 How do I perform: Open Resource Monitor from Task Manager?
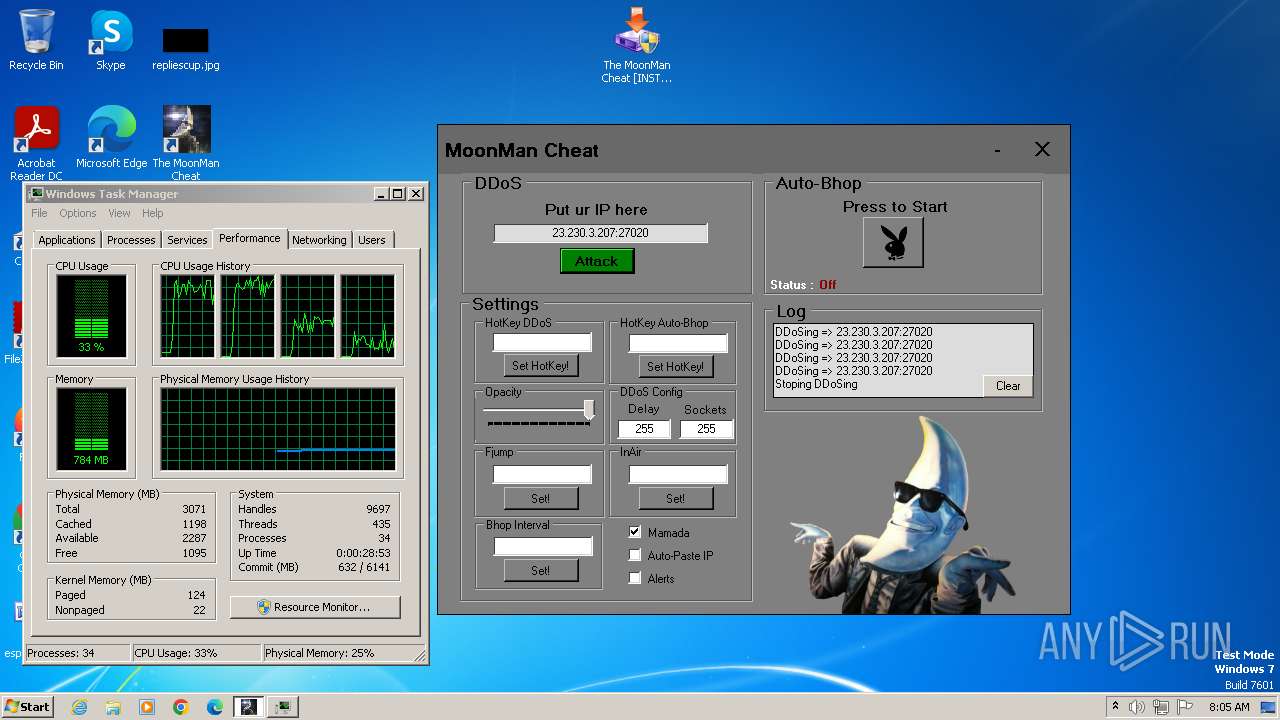pyautogui.click(x=315, y=607)
